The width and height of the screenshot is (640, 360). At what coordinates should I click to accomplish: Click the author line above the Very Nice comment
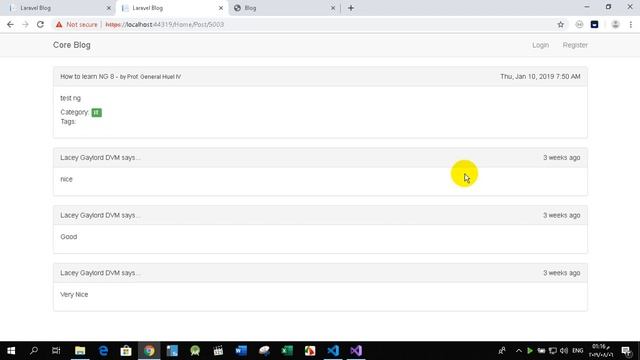coord(100,273)
